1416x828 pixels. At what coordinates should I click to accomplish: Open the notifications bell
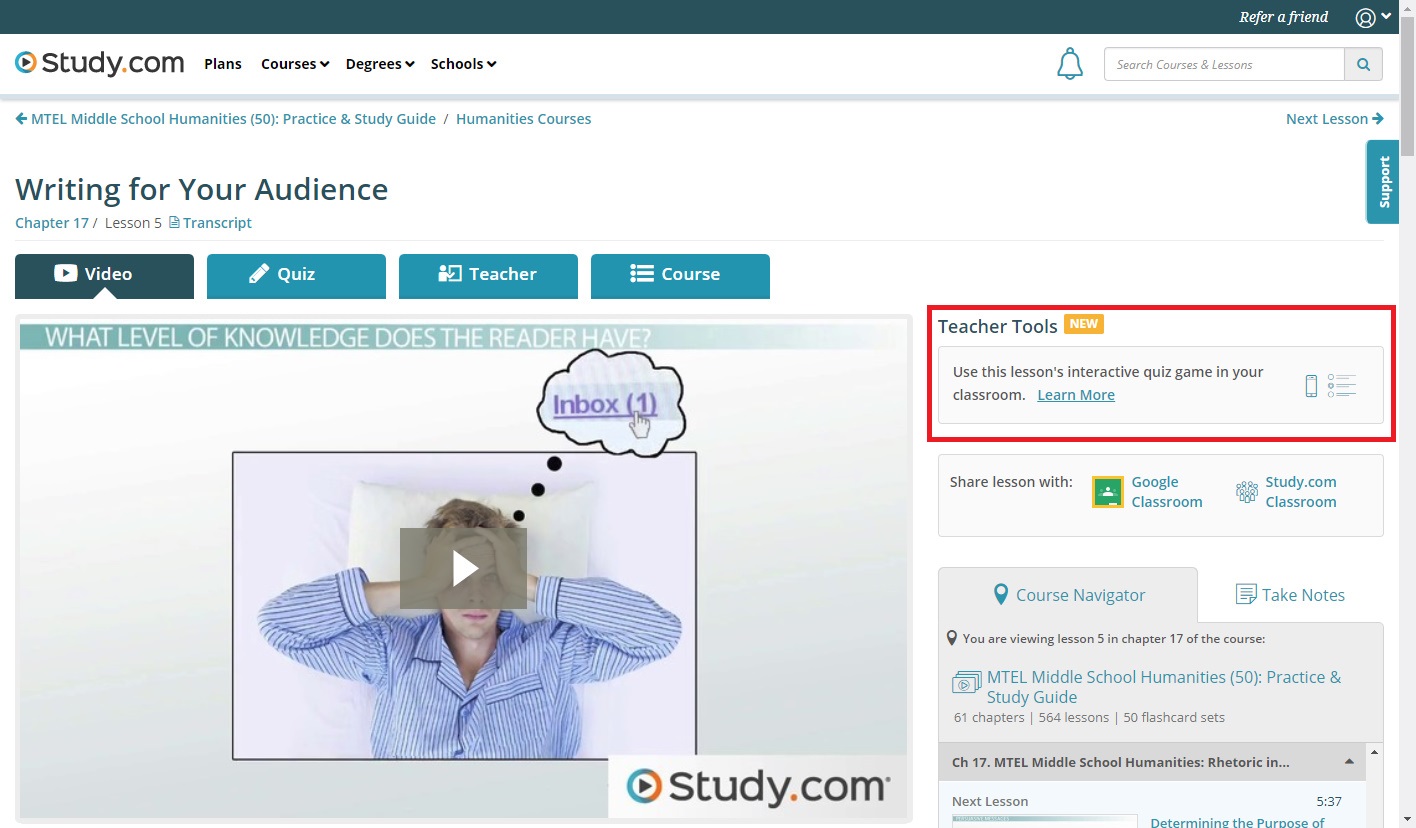pos(1070,64)
